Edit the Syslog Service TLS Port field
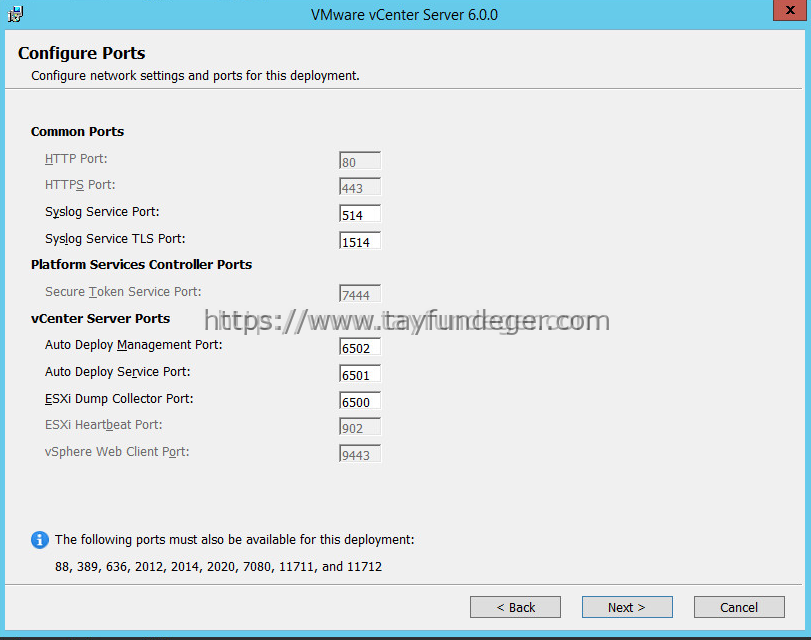Image resolution: width=811 pixels, height=640 pixels. click(x=360, y=241)
